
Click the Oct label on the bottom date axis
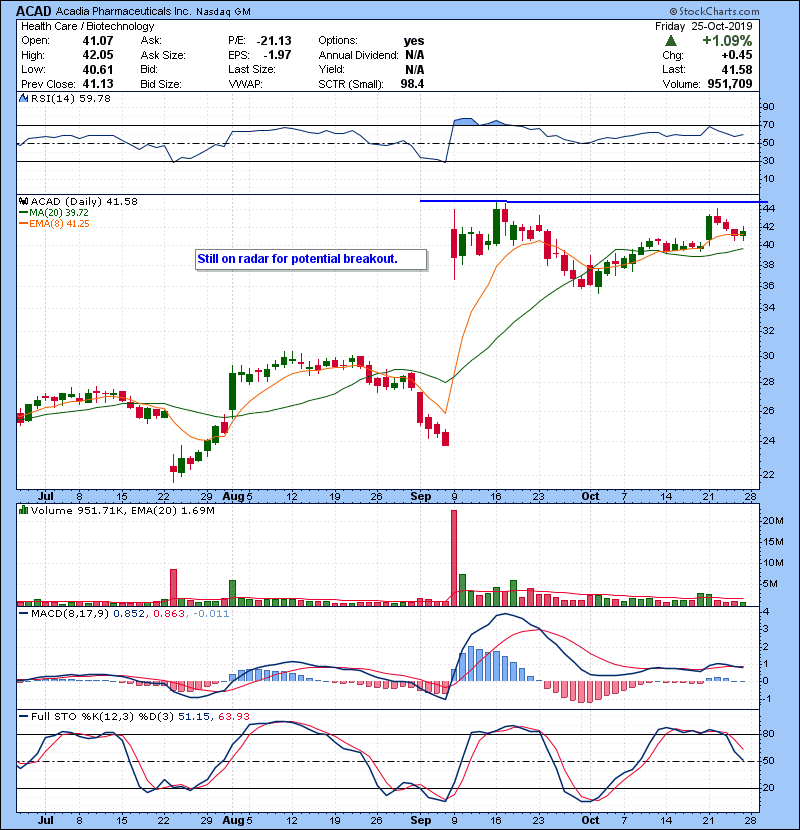(590, 820)
